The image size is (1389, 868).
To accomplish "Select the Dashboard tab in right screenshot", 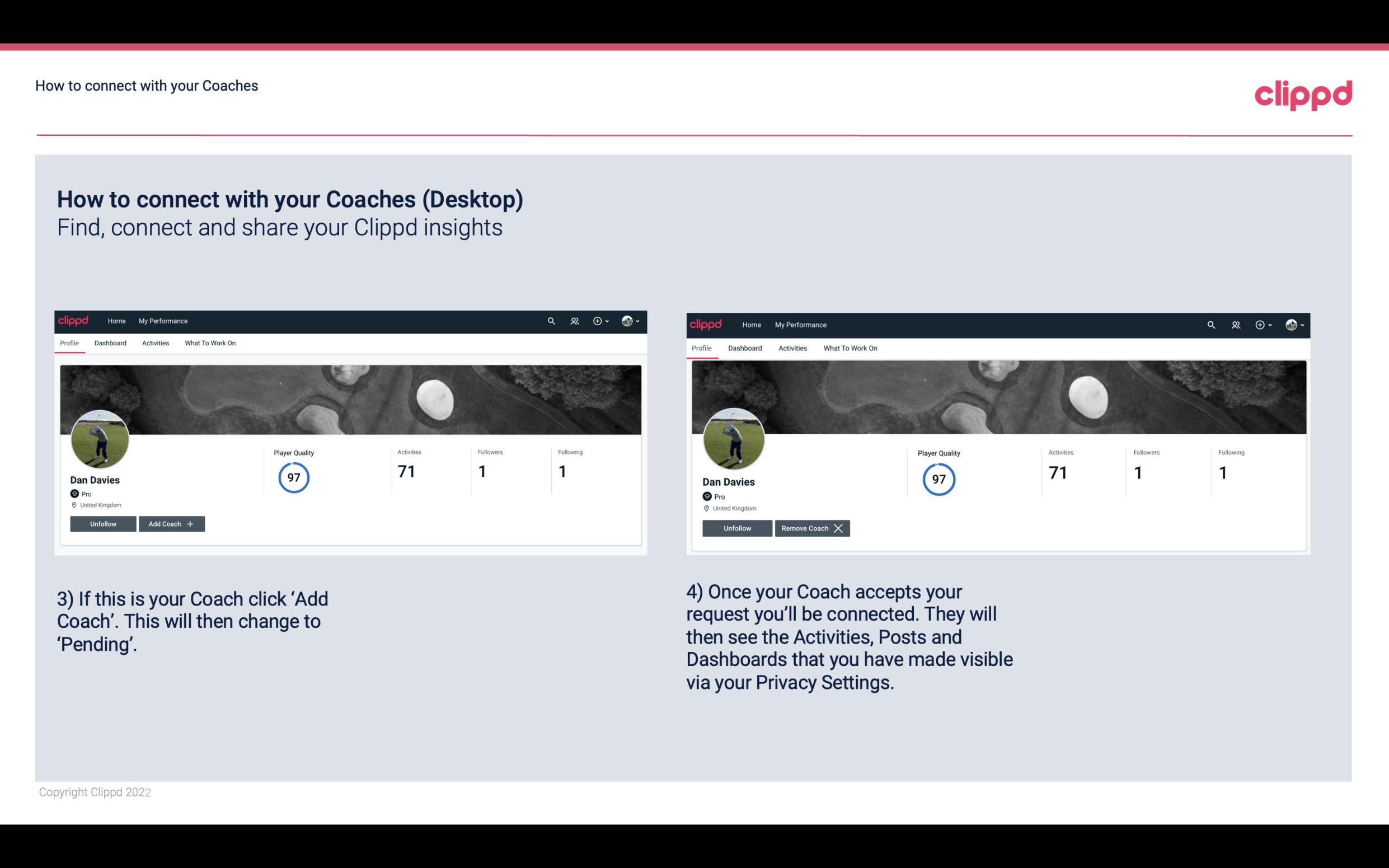I will point(744,348).
